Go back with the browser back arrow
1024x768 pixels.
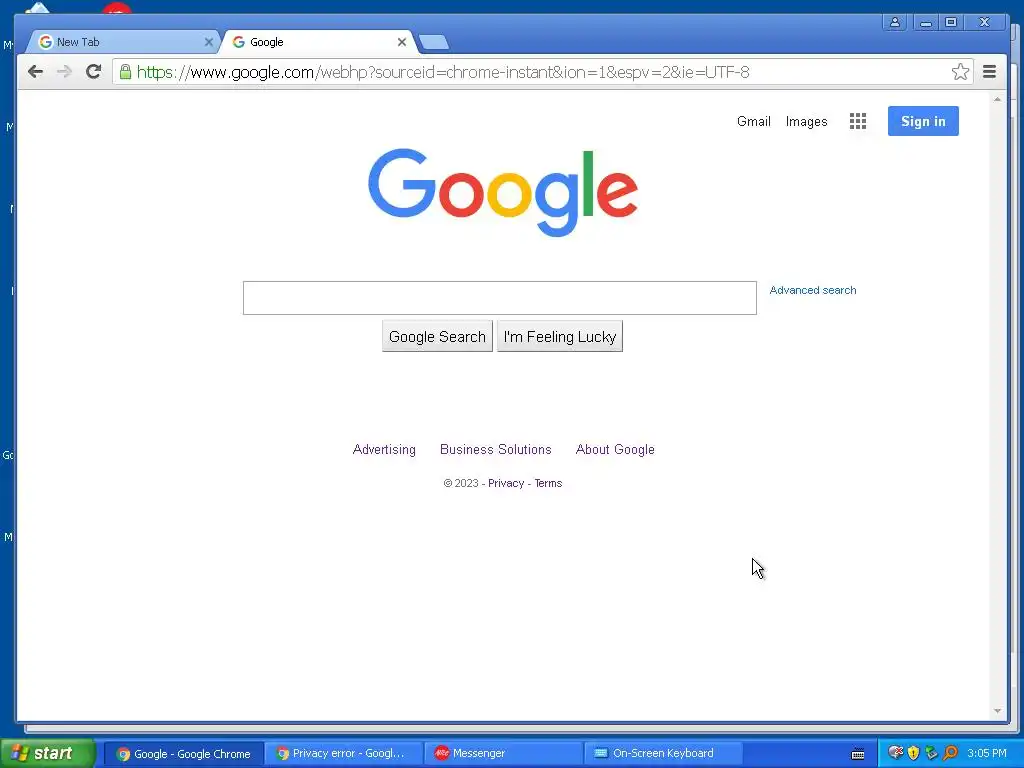[x=35, y=72]
